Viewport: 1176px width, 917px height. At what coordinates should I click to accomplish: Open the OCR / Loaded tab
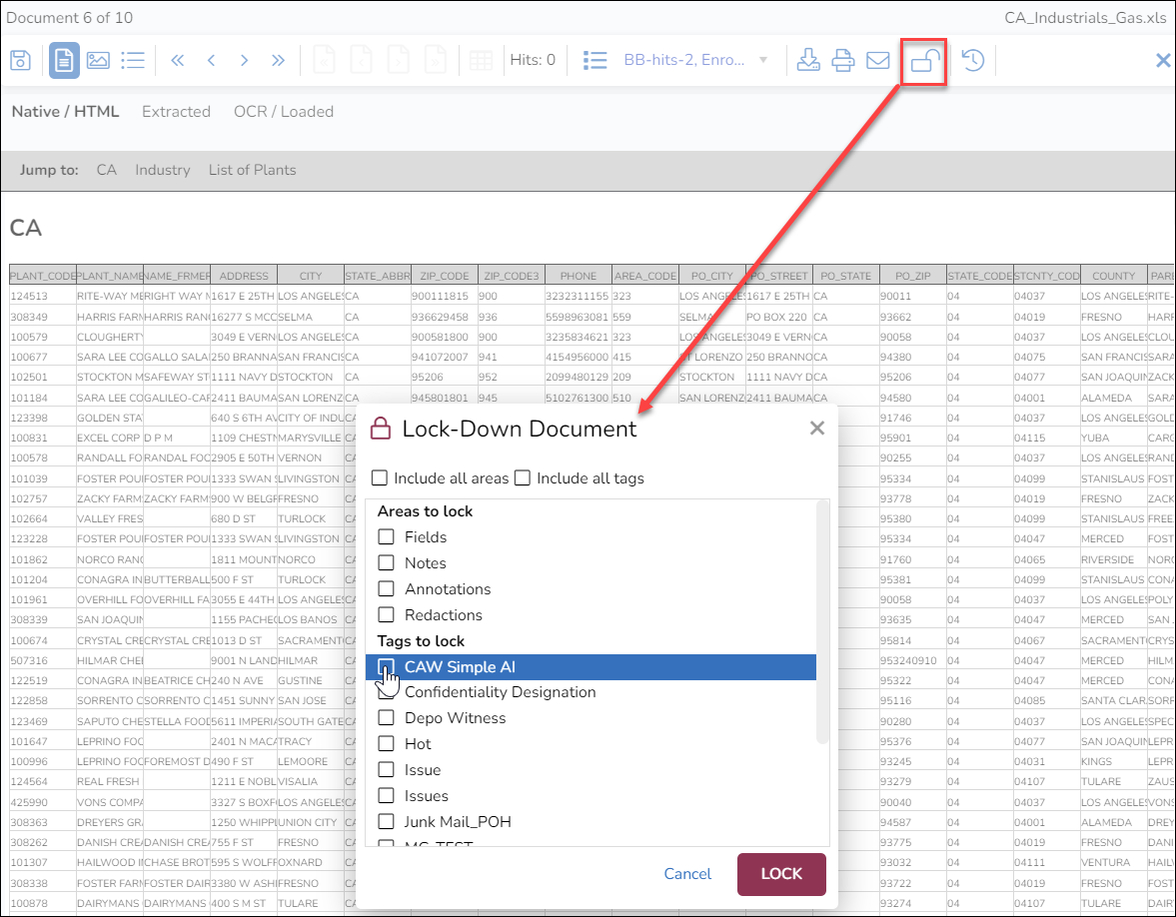click(283, 112)
